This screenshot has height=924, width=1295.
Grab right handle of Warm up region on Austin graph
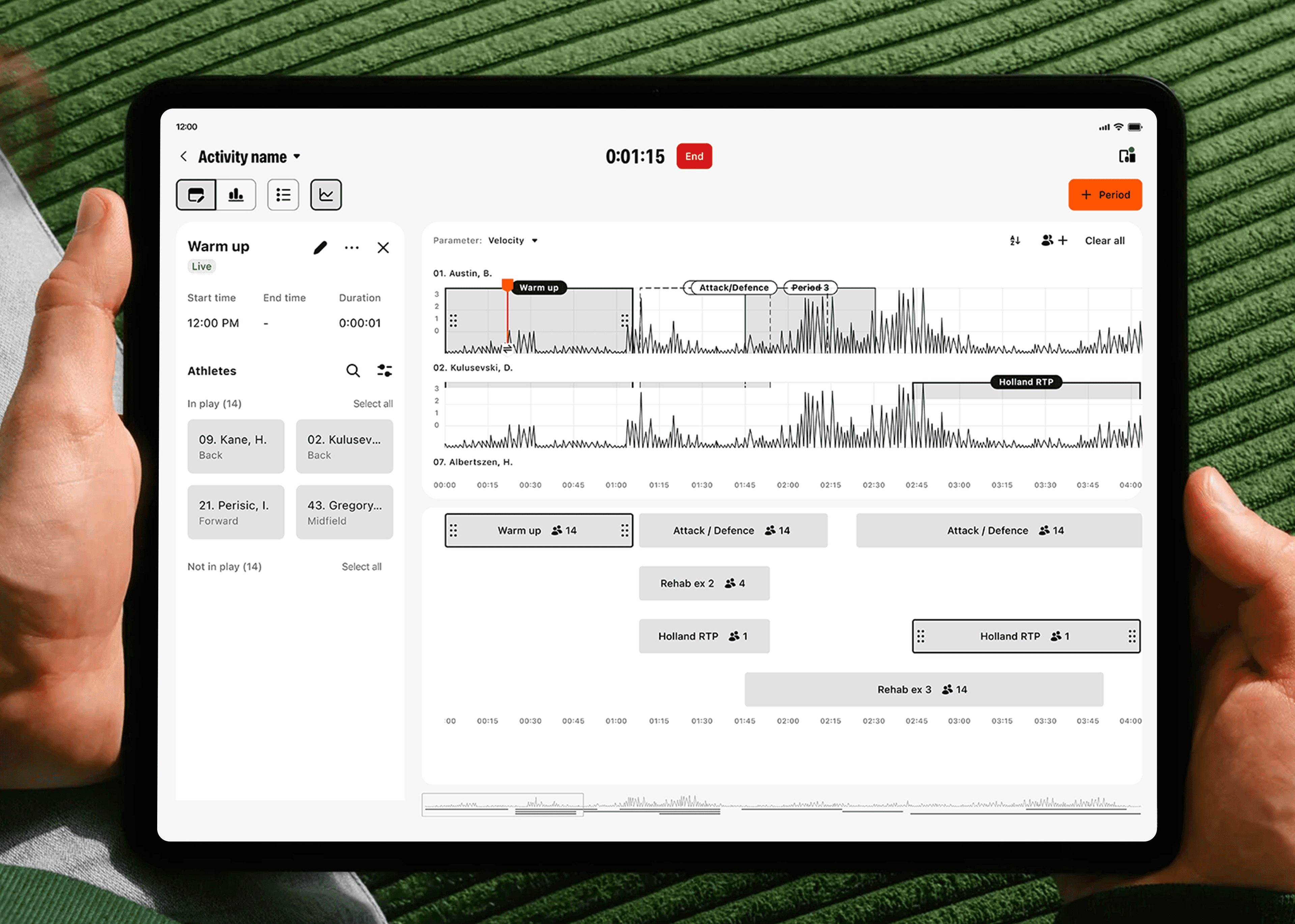click(x=625, y=321)
